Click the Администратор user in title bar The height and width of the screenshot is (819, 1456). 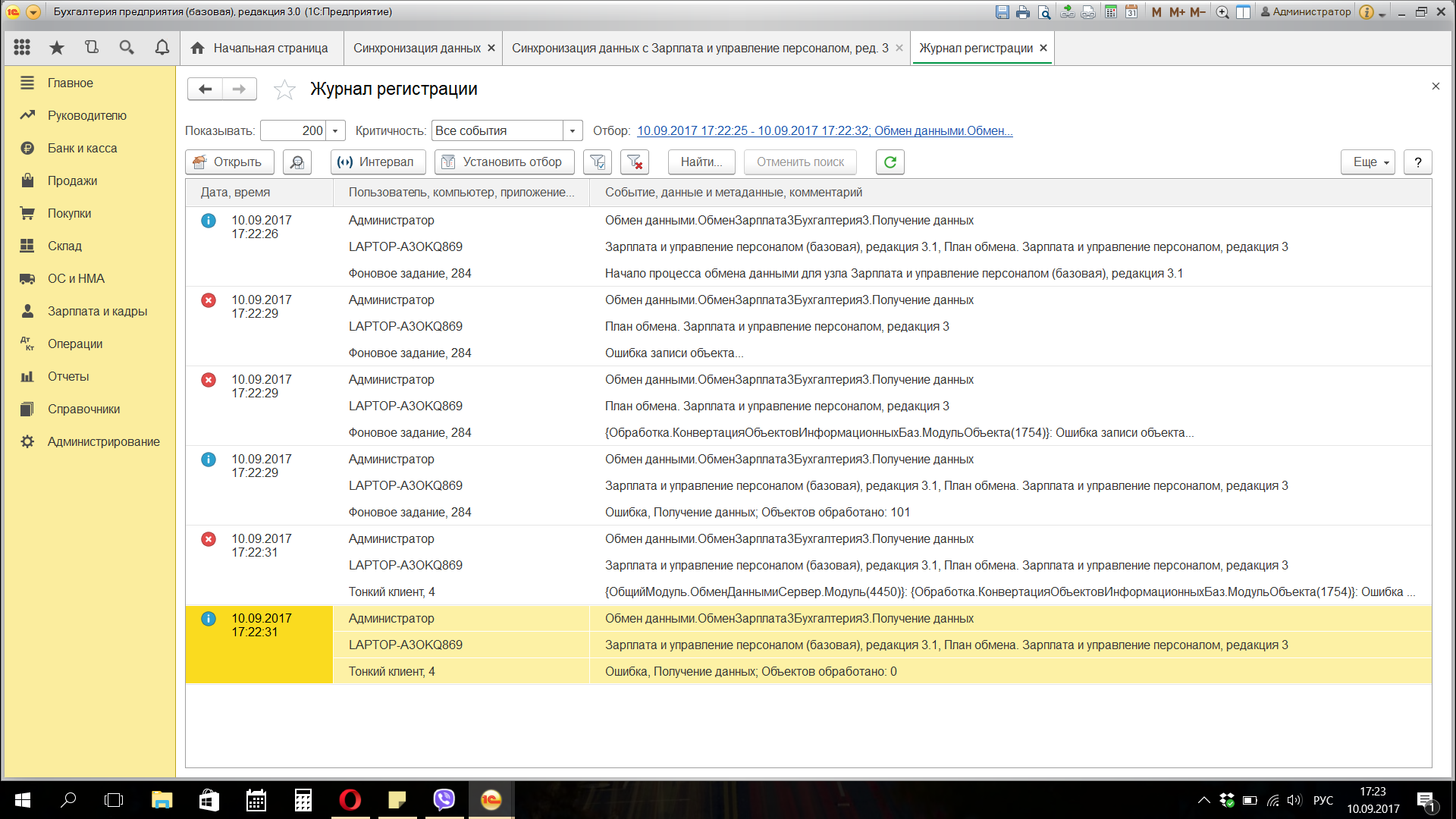(x=1306, y=12)
